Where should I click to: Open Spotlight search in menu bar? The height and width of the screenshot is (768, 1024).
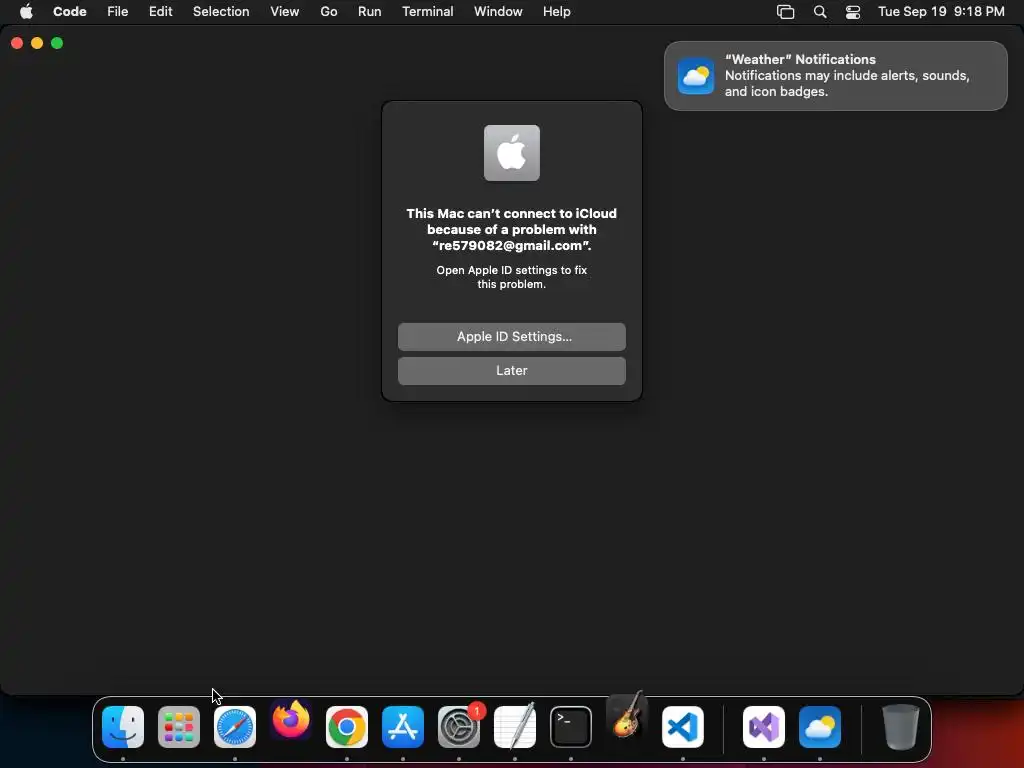point(820,12)
